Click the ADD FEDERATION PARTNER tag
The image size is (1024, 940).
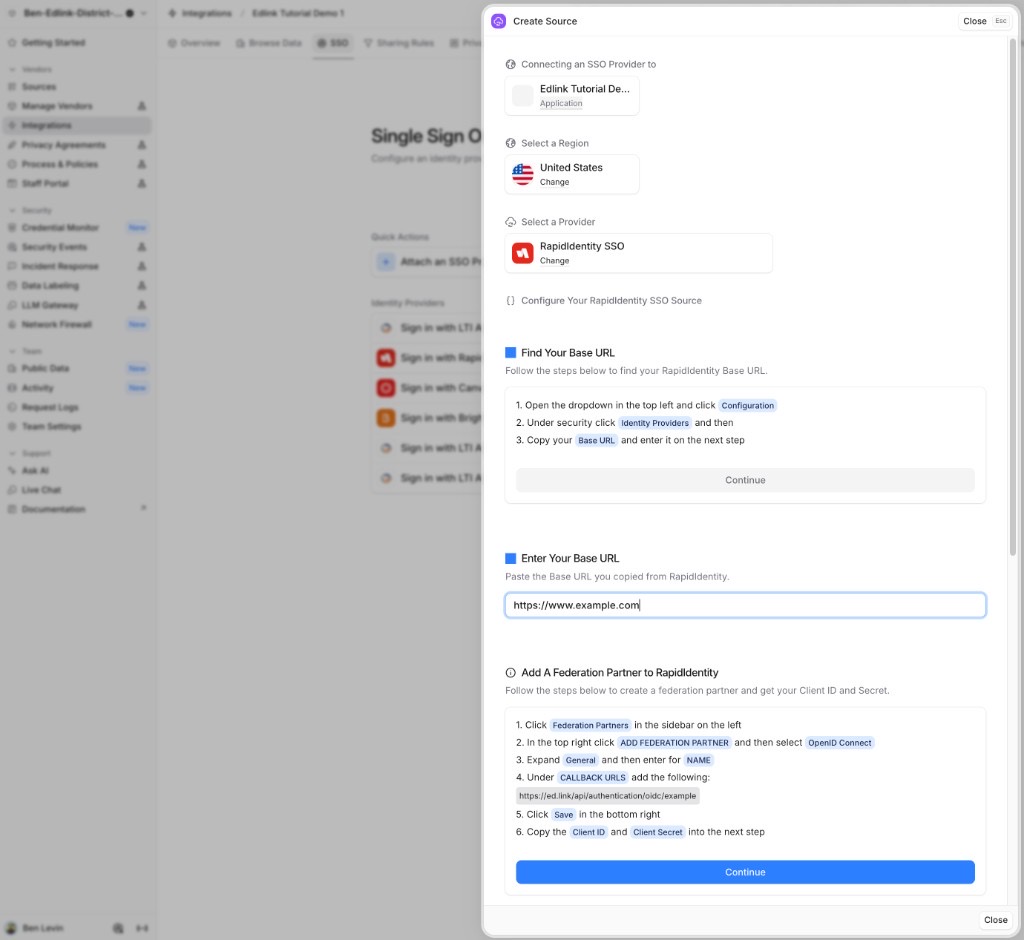[674, 743]
